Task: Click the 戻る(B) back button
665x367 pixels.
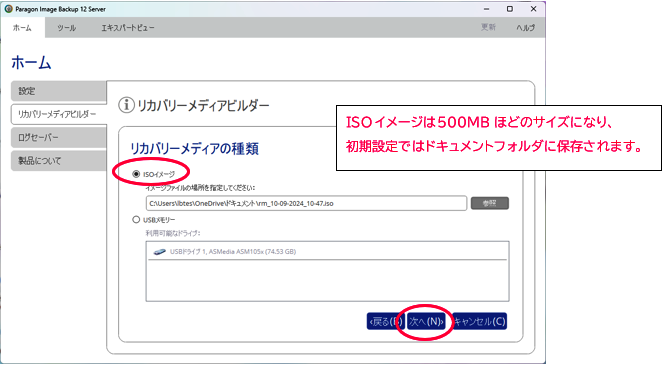Action: click(x=385, y=322)
